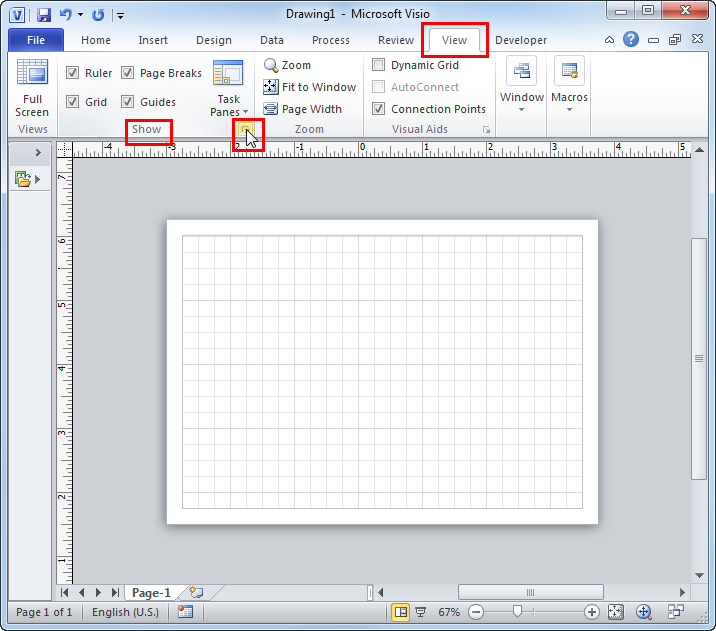Toggle the Page Breaks checkbox

pos(128,73)
